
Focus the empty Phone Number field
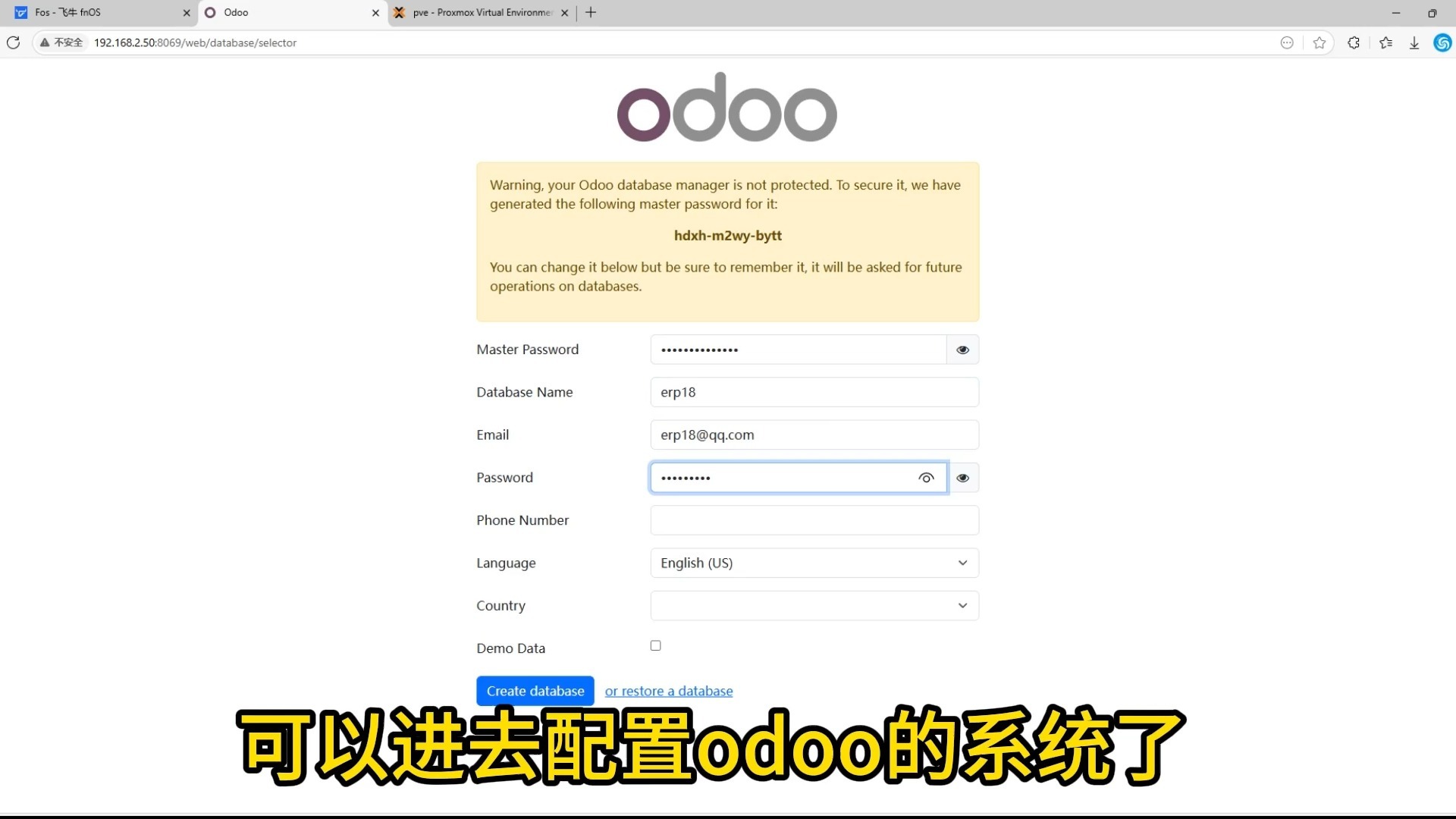814,520
